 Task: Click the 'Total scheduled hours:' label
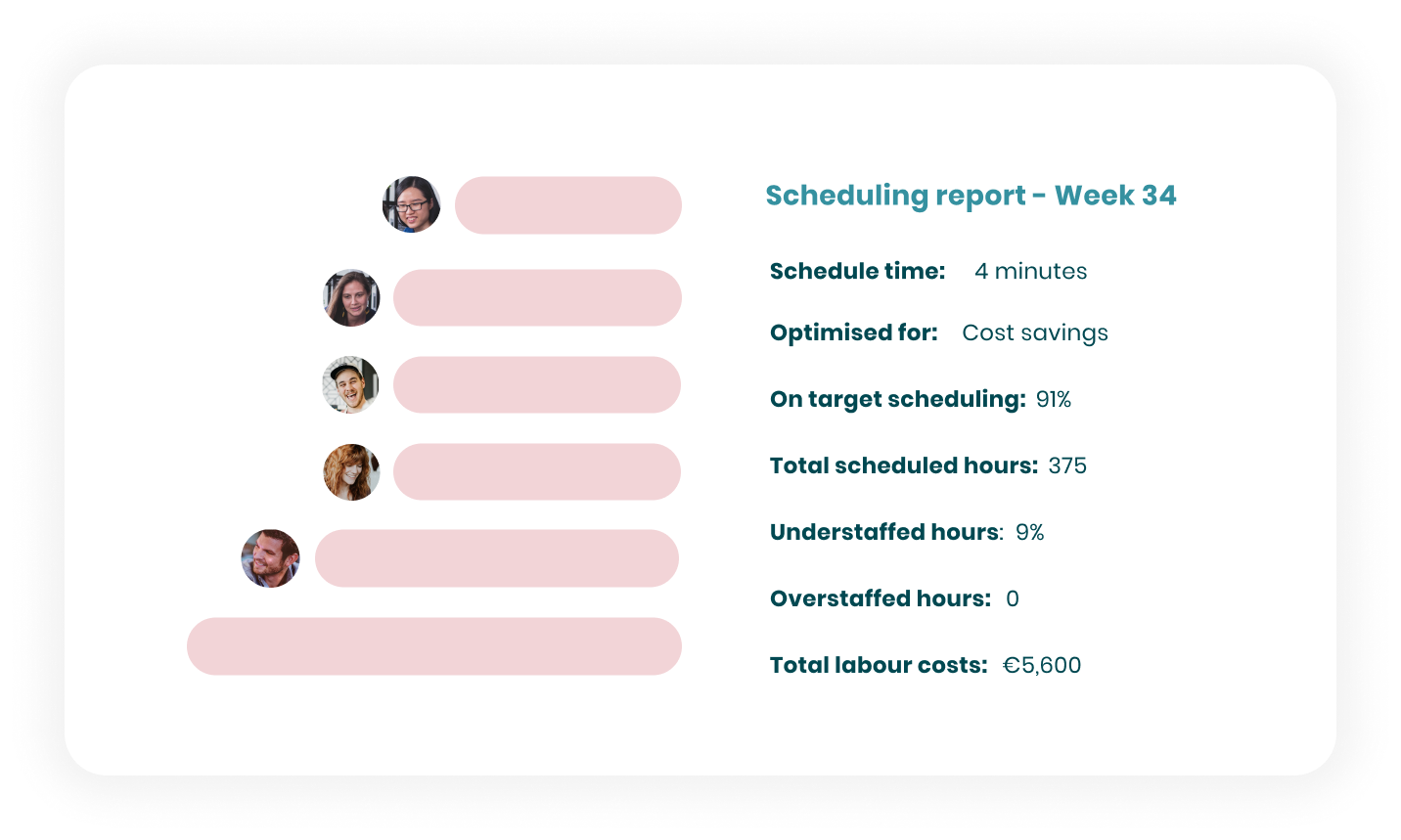point(903,465)
